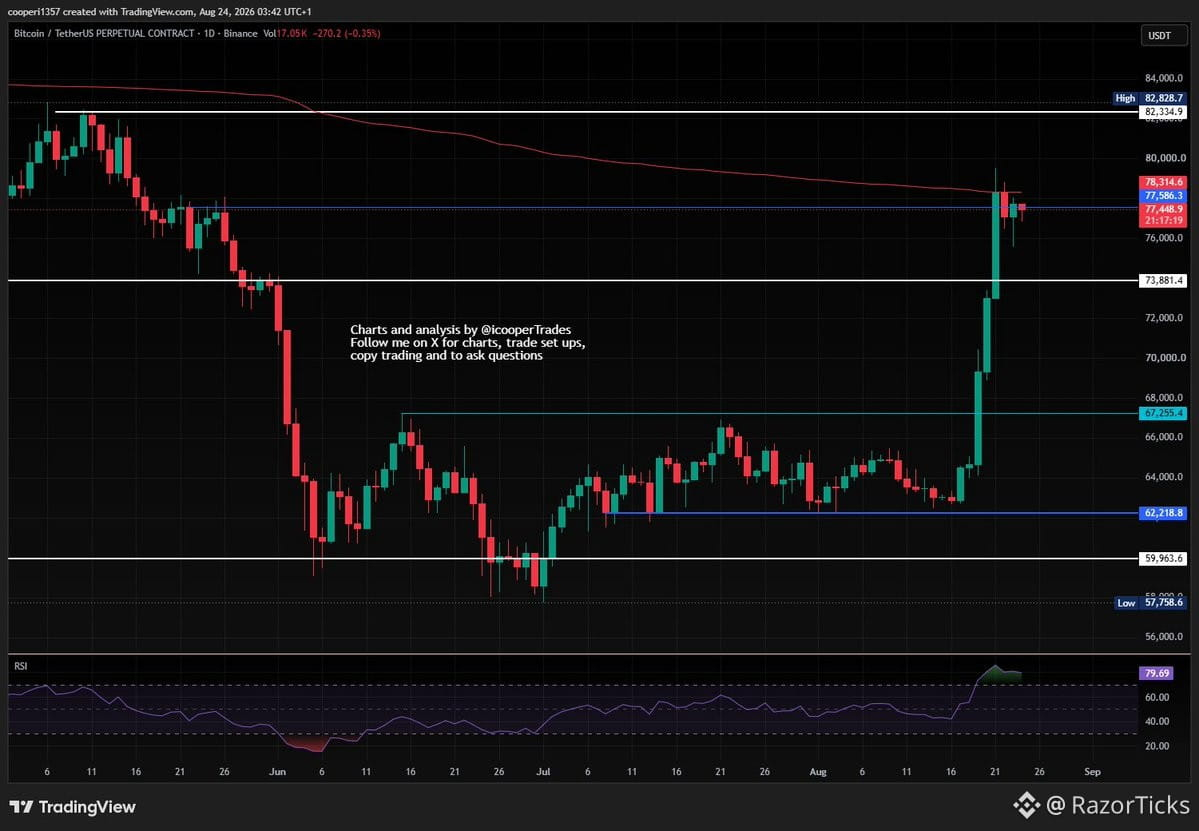
Task: Select the 62,218.8 blue support label
Action: coord(1163,513)
